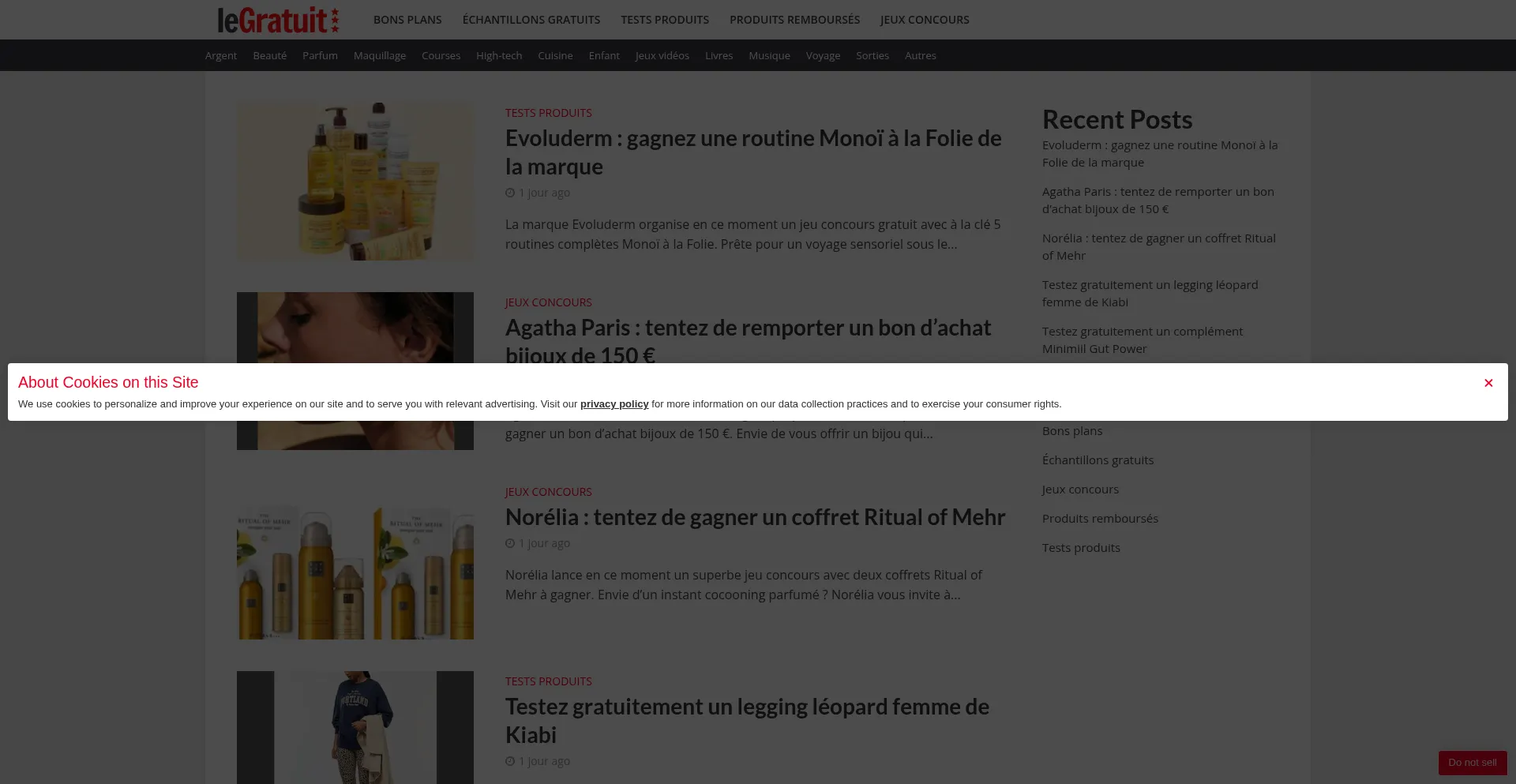This screenshot has height=784, width=1516.
Task: Open the PRODUITS REMBOURSÉS menu item
Action: (x=795, y=20)
